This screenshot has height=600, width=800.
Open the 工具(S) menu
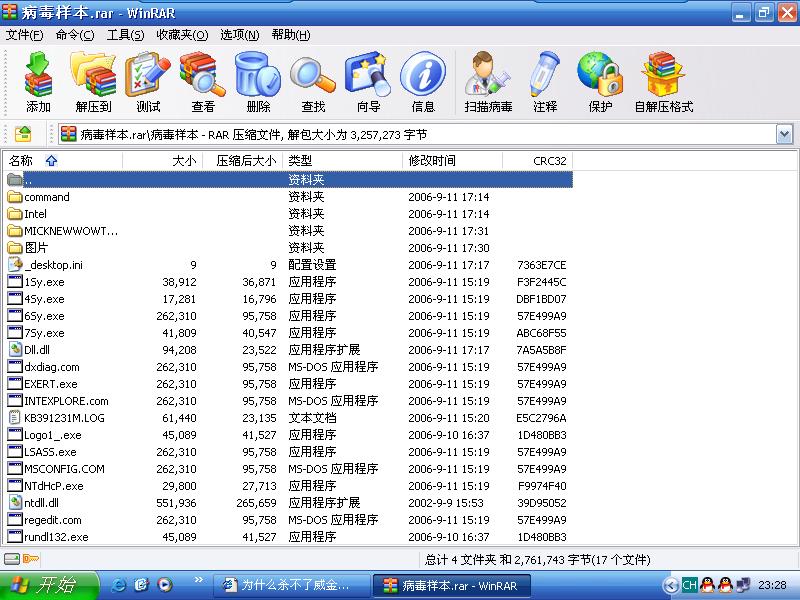126,35
